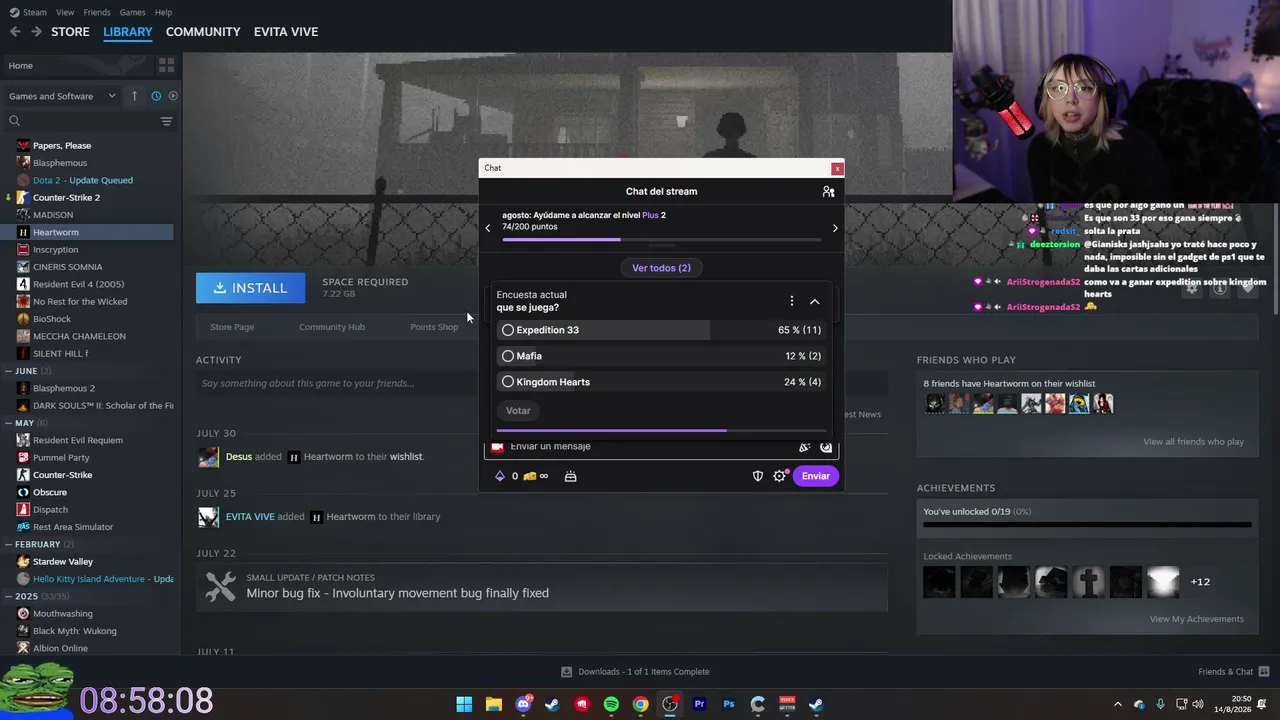Image resolution: width=1280 pixels, height=720 pixels.
Task: Open OBS Studio from the taskbar
Action: tap(670, 704)
